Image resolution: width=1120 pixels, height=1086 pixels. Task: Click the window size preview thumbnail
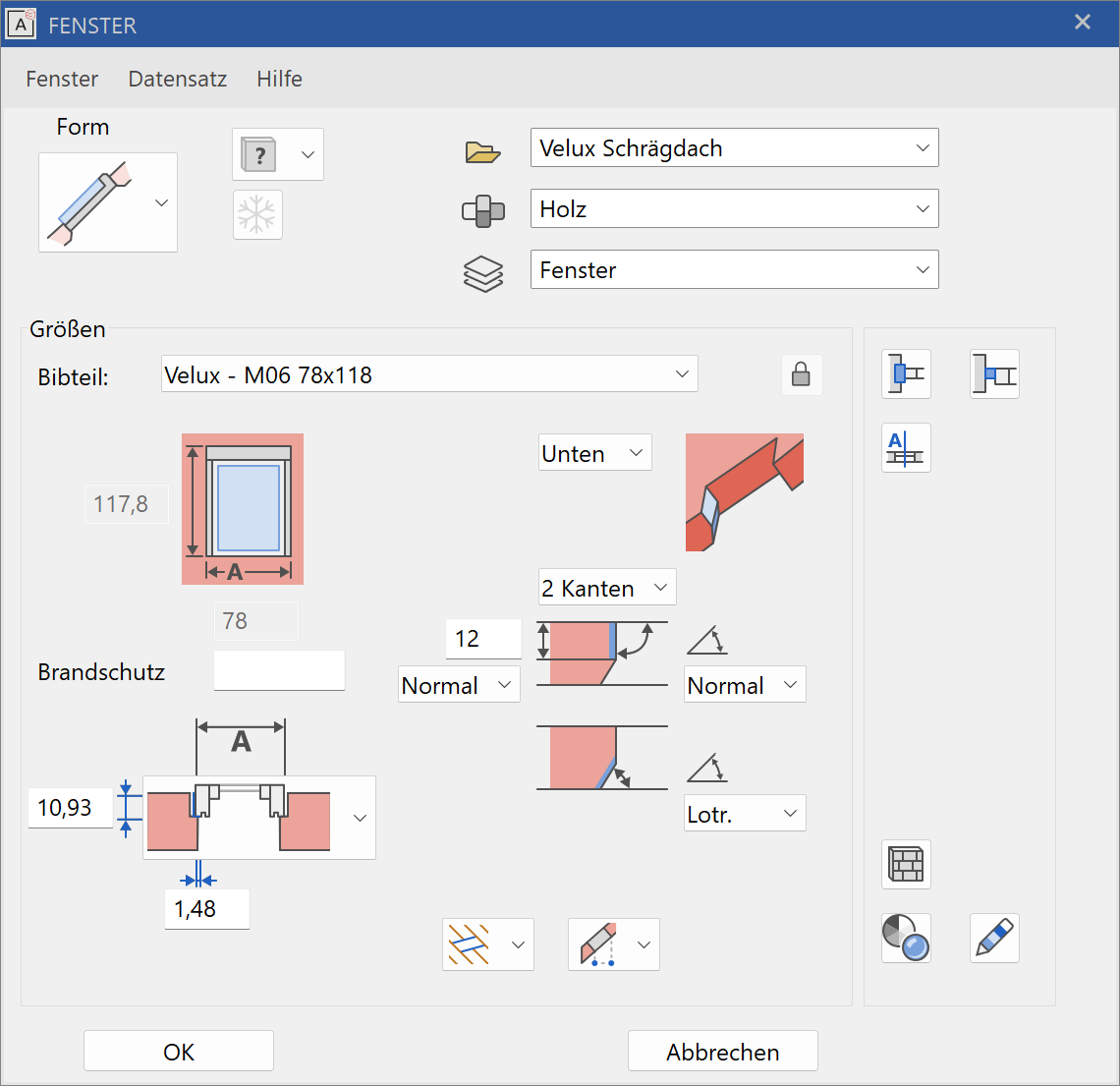(242, 509)
